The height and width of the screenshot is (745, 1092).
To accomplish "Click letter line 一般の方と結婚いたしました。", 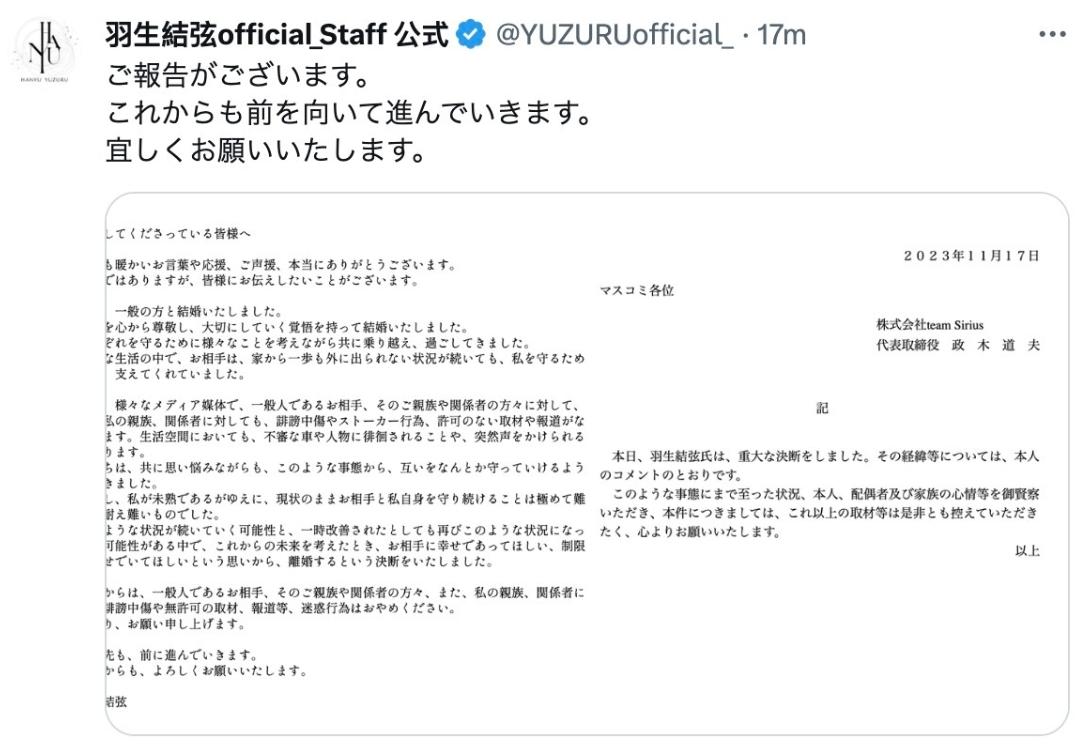I will pyautogui.click(x=198, y=311).
